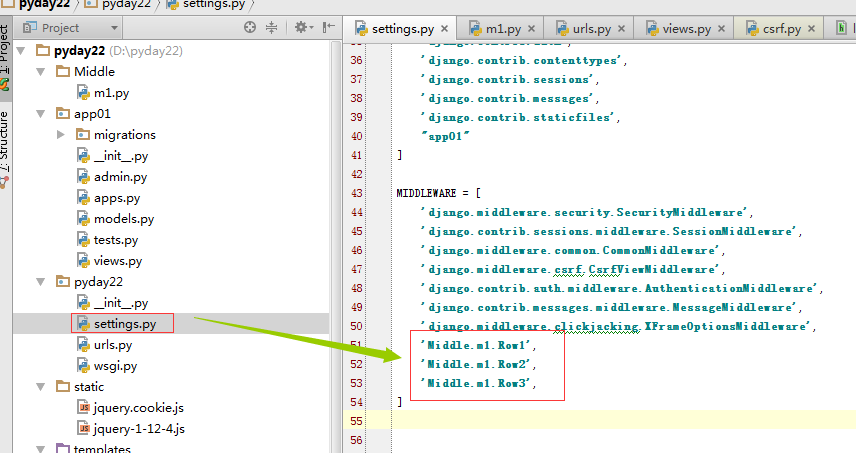Select wsgi.py in the project tree
The height and width of the screenshot is (453, 856).
pyautogui.click(x=115, y=366)
